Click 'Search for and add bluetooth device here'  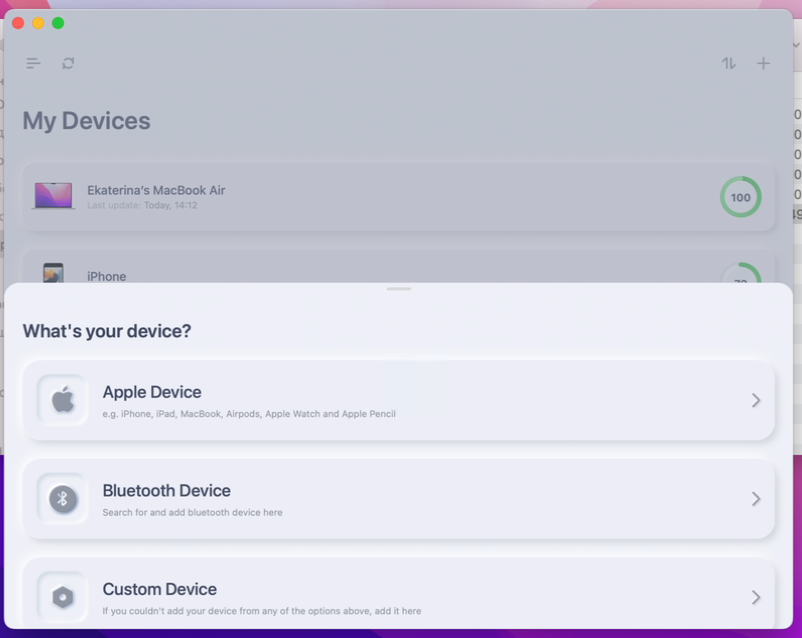[192, 513]
